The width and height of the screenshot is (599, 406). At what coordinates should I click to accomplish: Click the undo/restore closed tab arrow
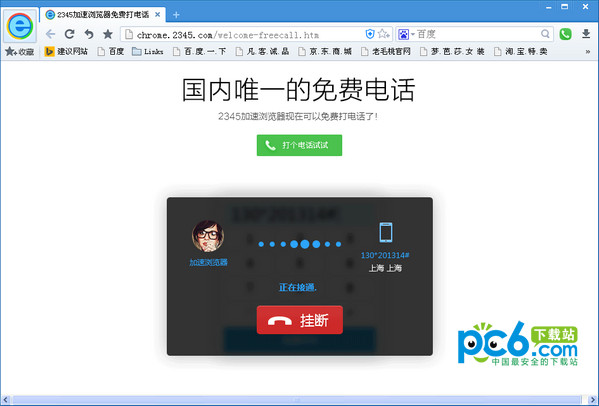[89, 34]
